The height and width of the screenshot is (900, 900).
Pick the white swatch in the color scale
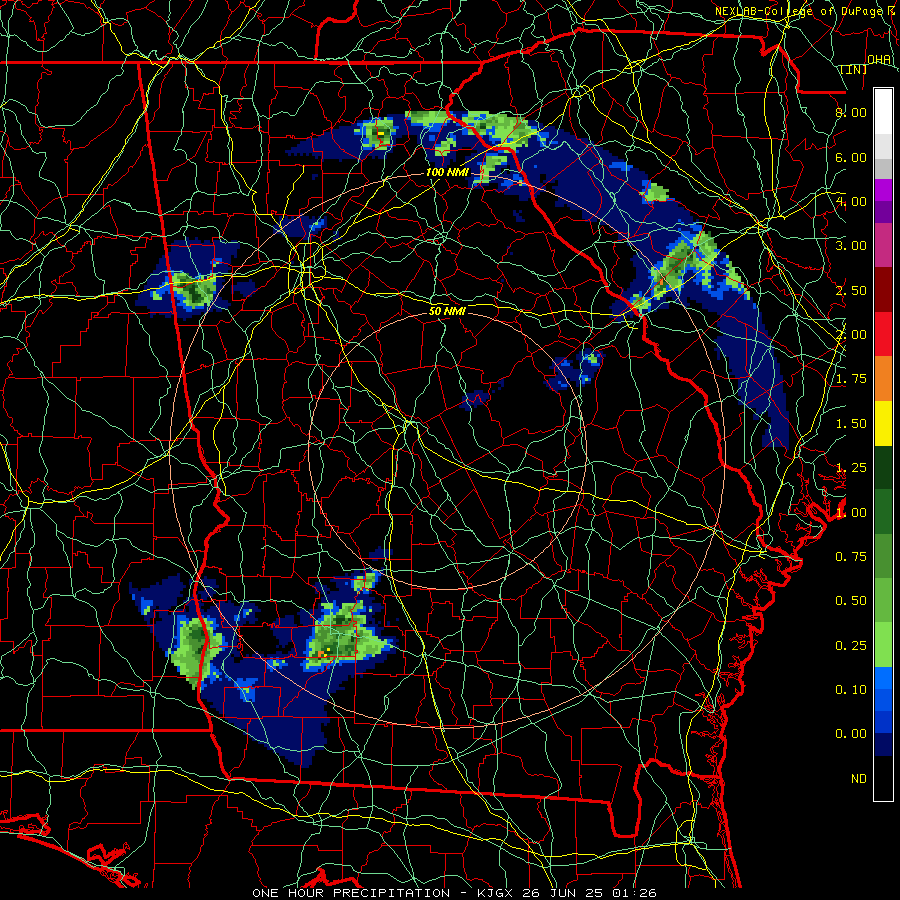click(x=883, y=112)
